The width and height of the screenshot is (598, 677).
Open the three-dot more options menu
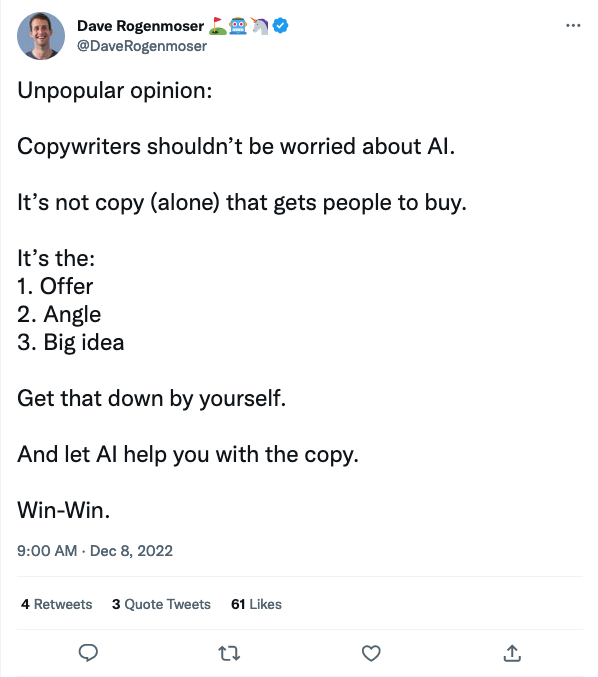[x=573, y=26]
